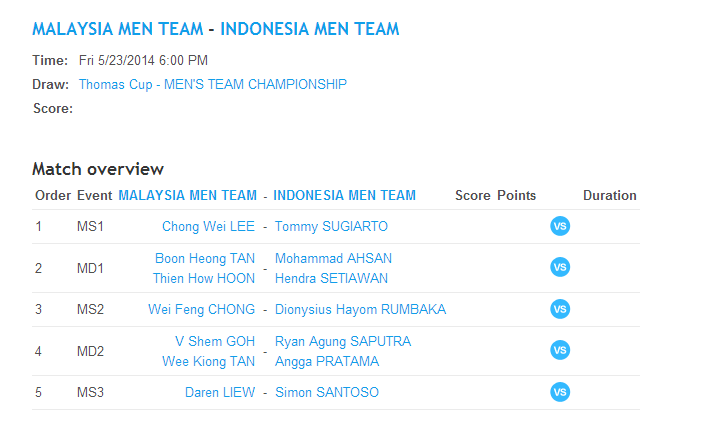Select MALAYSIA MEN TEAM column header link
The image size is (715, 442).
[187, 196]
